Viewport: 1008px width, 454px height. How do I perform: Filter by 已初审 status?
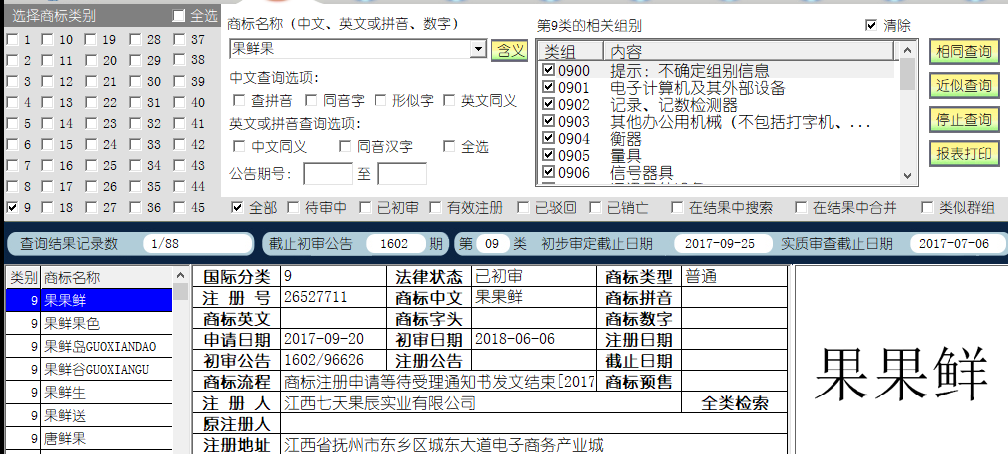[x=365, y=208]
